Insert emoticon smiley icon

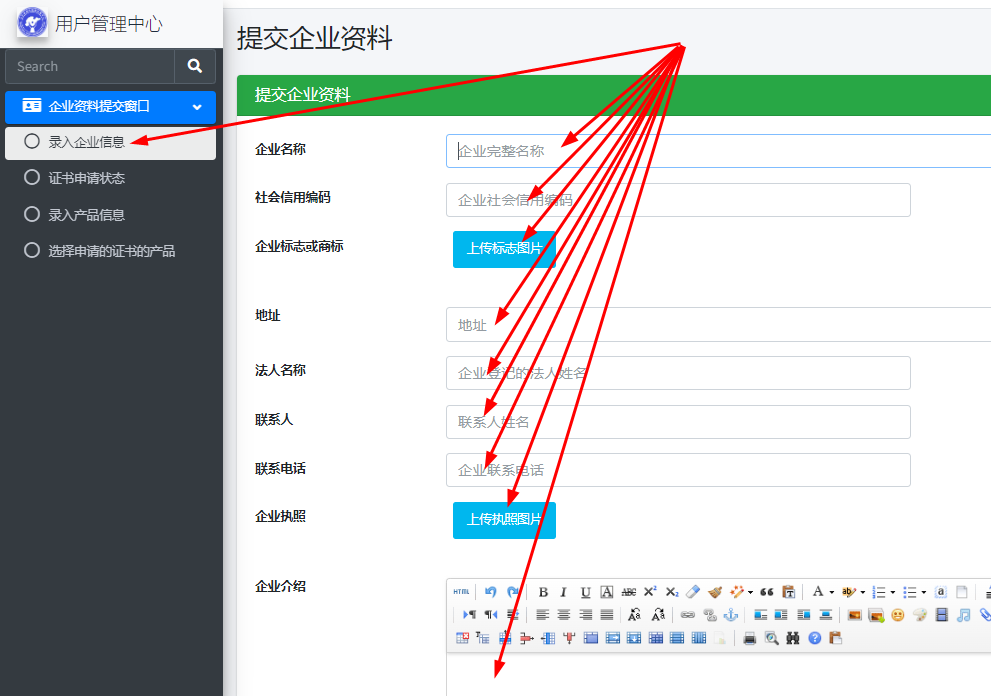(897, 615)
